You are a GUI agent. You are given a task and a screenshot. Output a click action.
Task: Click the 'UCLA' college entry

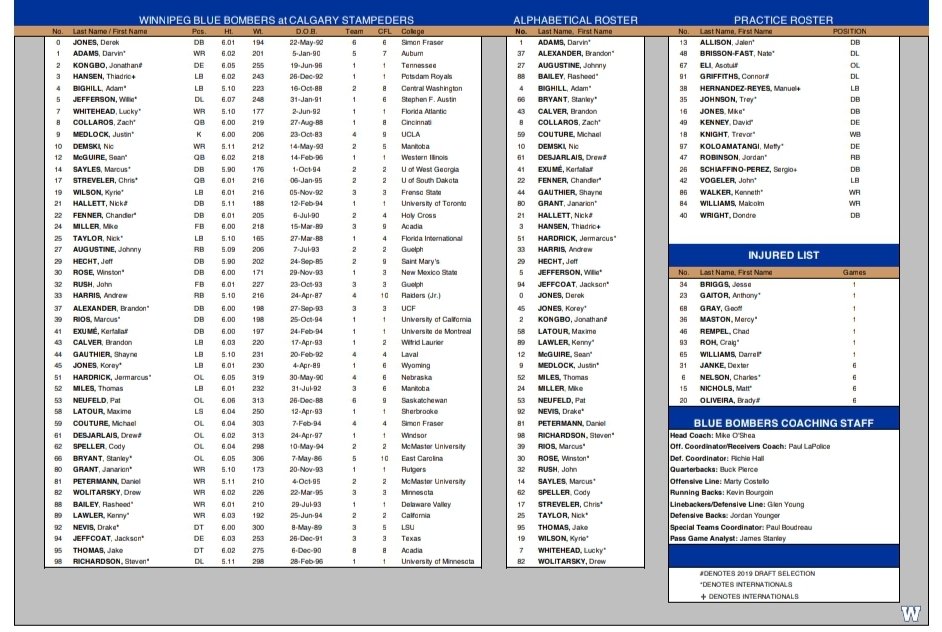coord(411,135)
